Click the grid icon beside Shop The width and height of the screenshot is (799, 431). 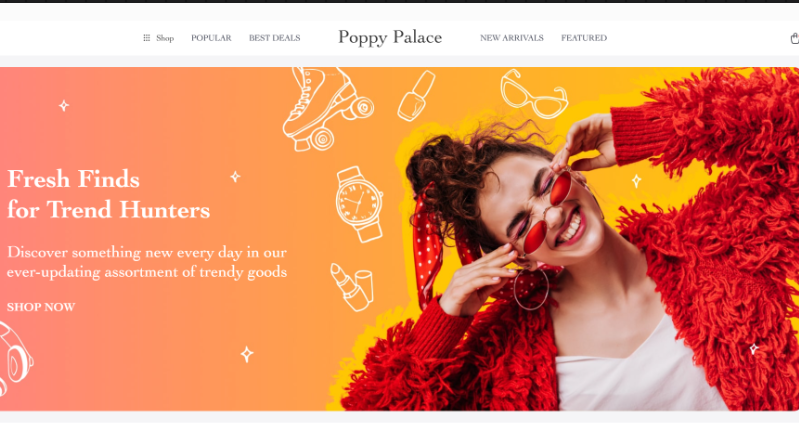(147, 38)
